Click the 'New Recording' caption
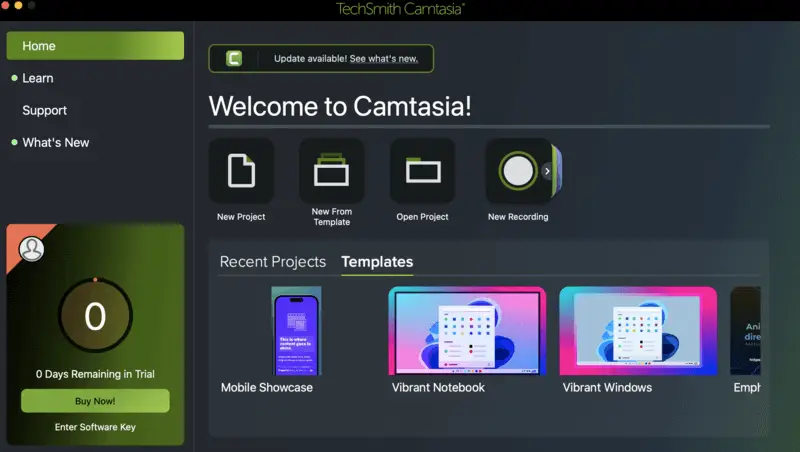Screen dimensions: 800x452 pos(518,217)
